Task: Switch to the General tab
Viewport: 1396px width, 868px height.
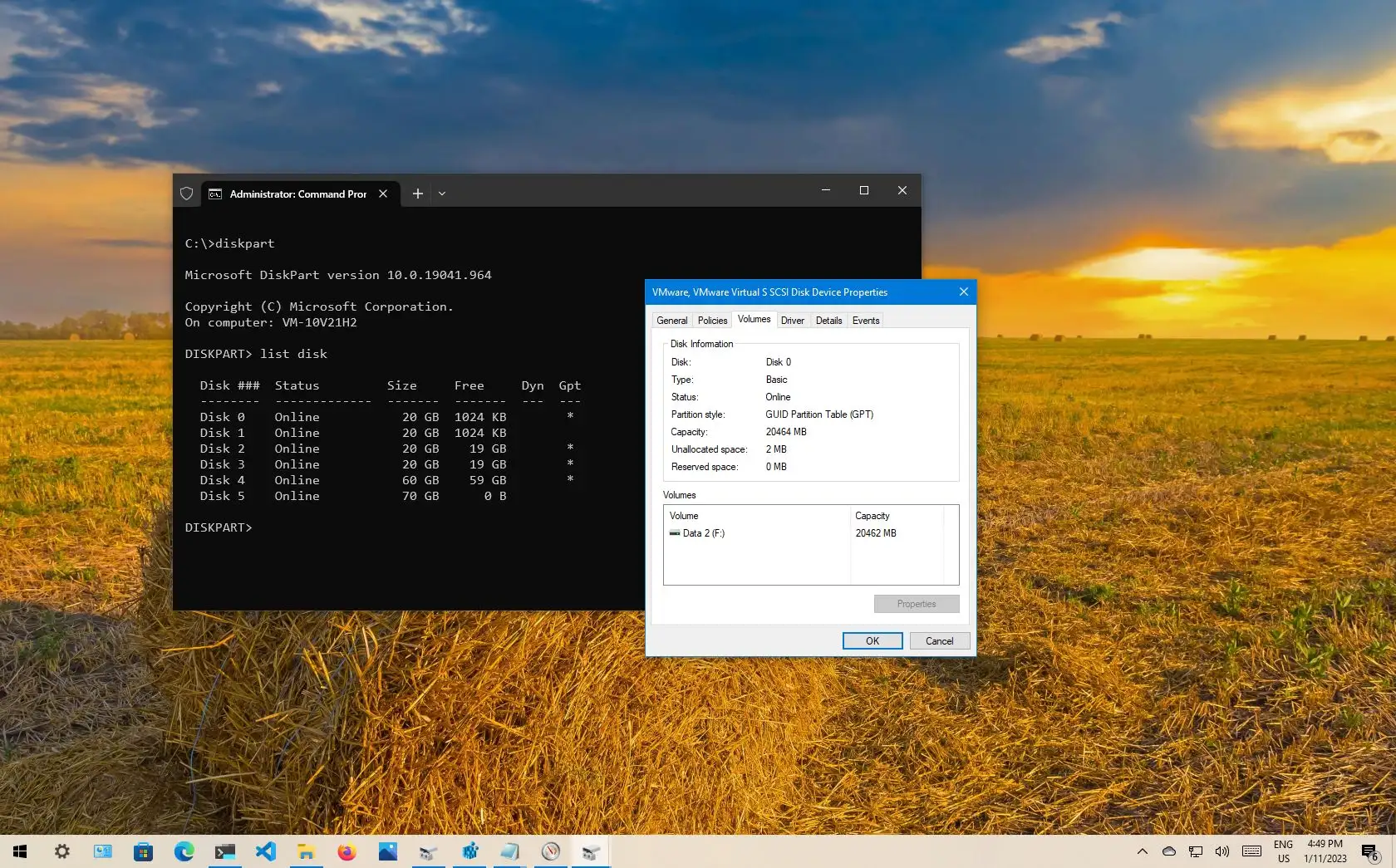Action: click(x=671, y=321)
